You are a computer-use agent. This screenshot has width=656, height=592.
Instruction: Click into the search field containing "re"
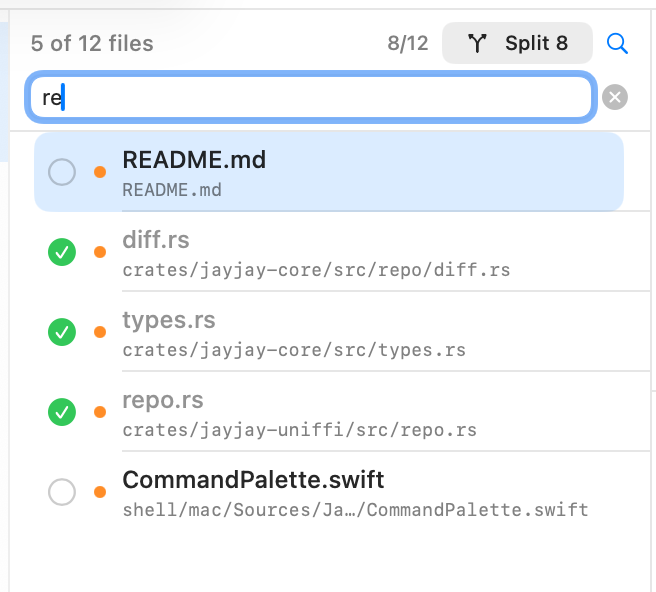[310, 97]
